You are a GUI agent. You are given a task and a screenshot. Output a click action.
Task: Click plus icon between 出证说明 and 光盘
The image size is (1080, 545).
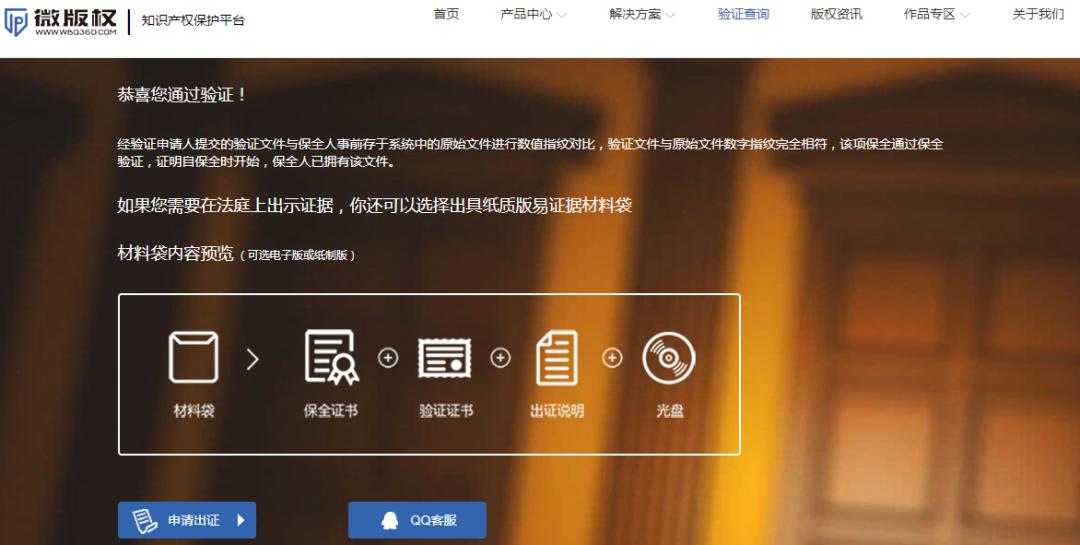612,358
